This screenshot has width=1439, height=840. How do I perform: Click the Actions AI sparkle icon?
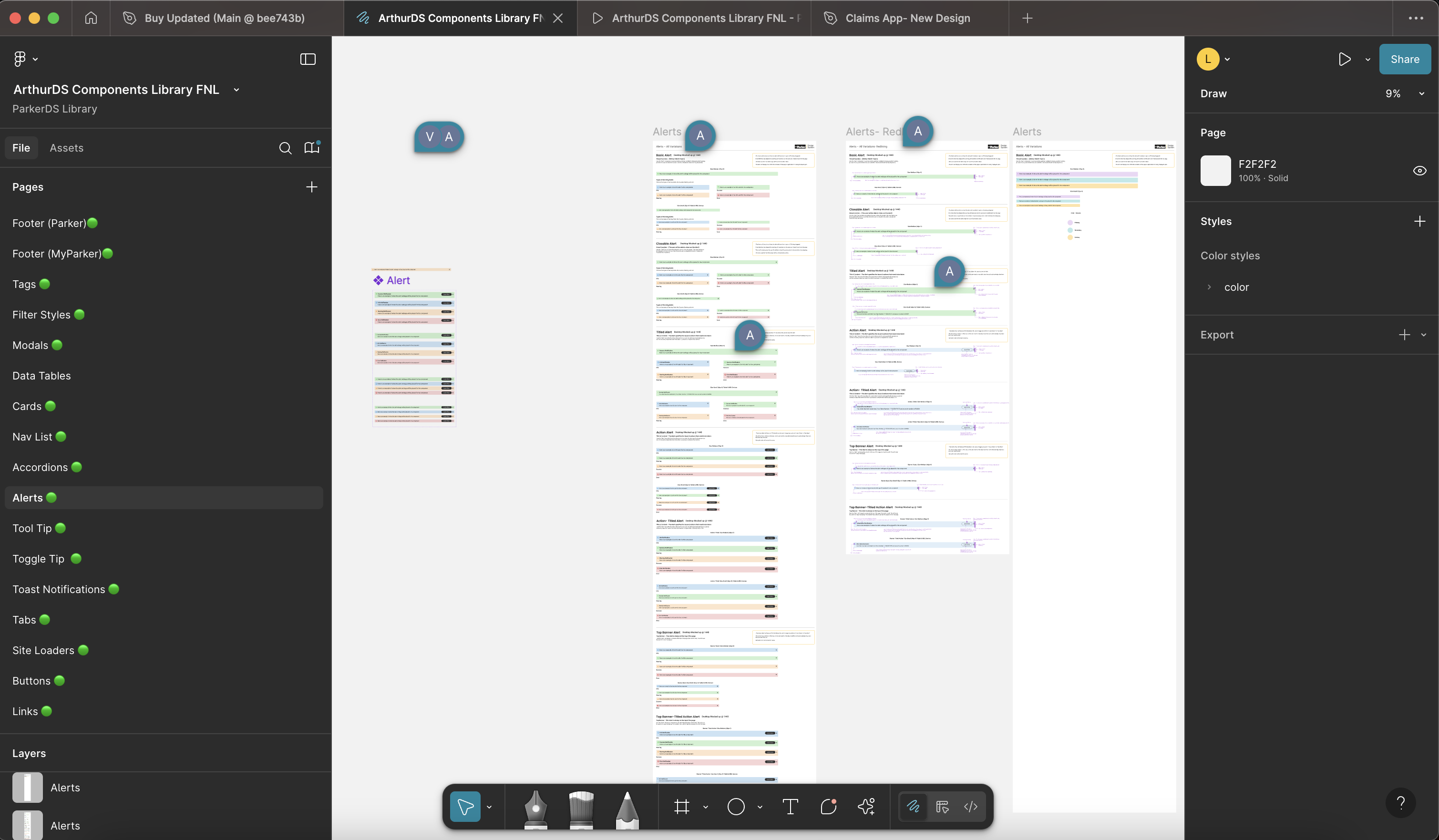(866, 806)
